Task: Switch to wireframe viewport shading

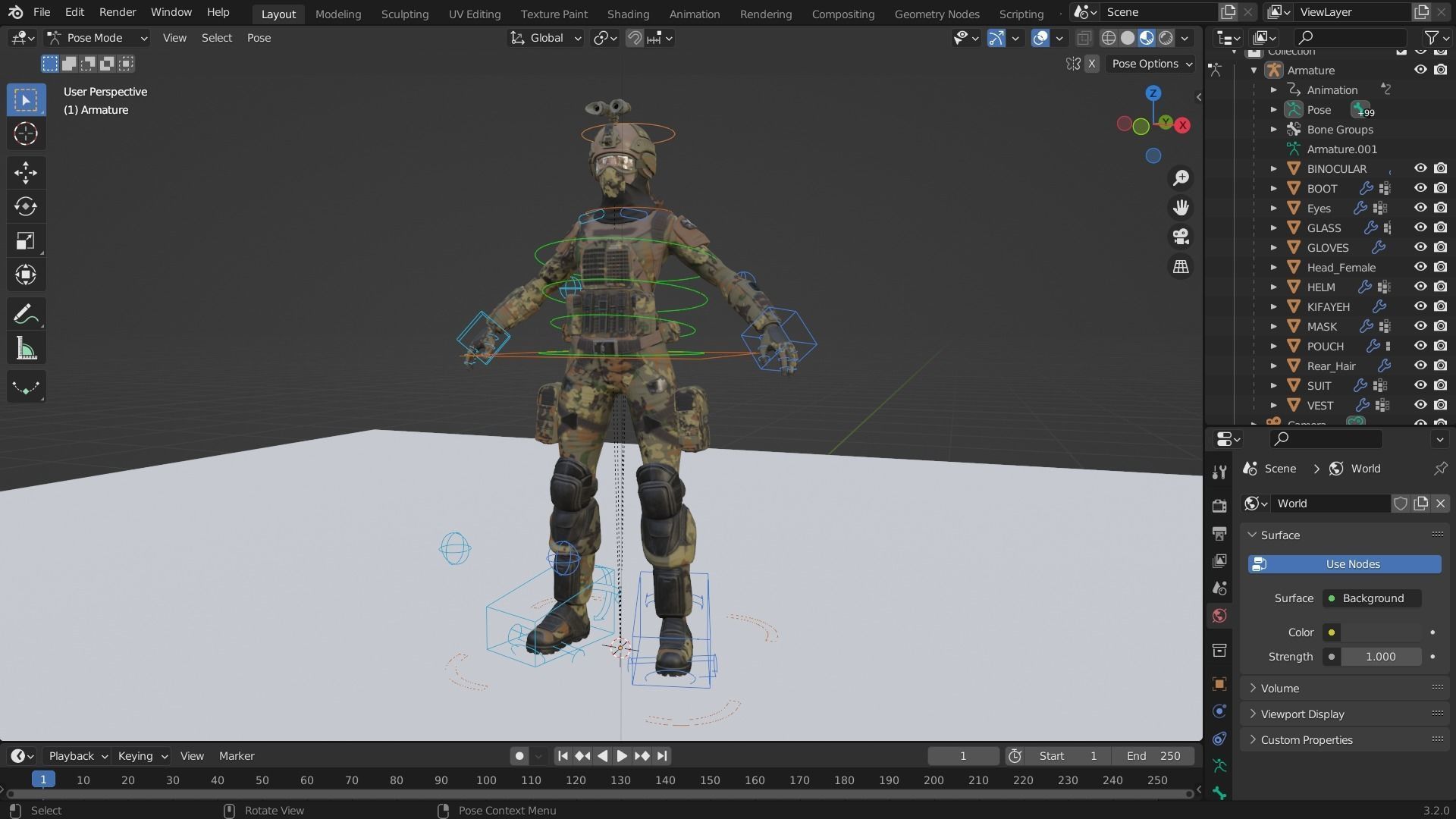Action: (x=1109, y=38)
